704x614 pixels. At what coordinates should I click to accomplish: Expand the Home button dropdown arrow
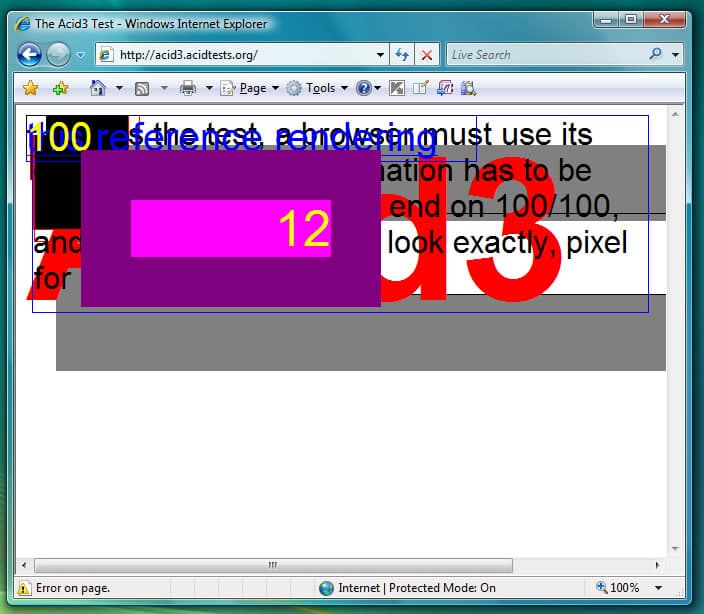[119, 88]
